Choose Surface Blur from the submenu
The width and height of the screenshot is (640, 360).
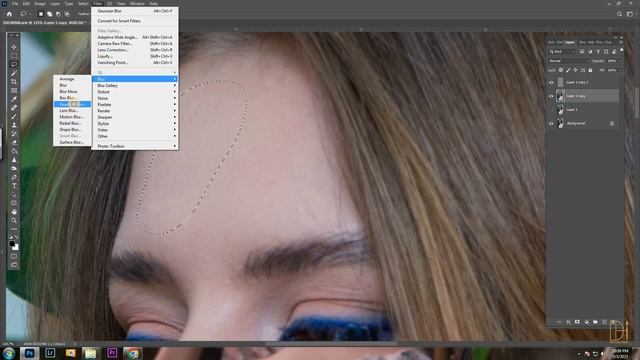tap(72, 142)
